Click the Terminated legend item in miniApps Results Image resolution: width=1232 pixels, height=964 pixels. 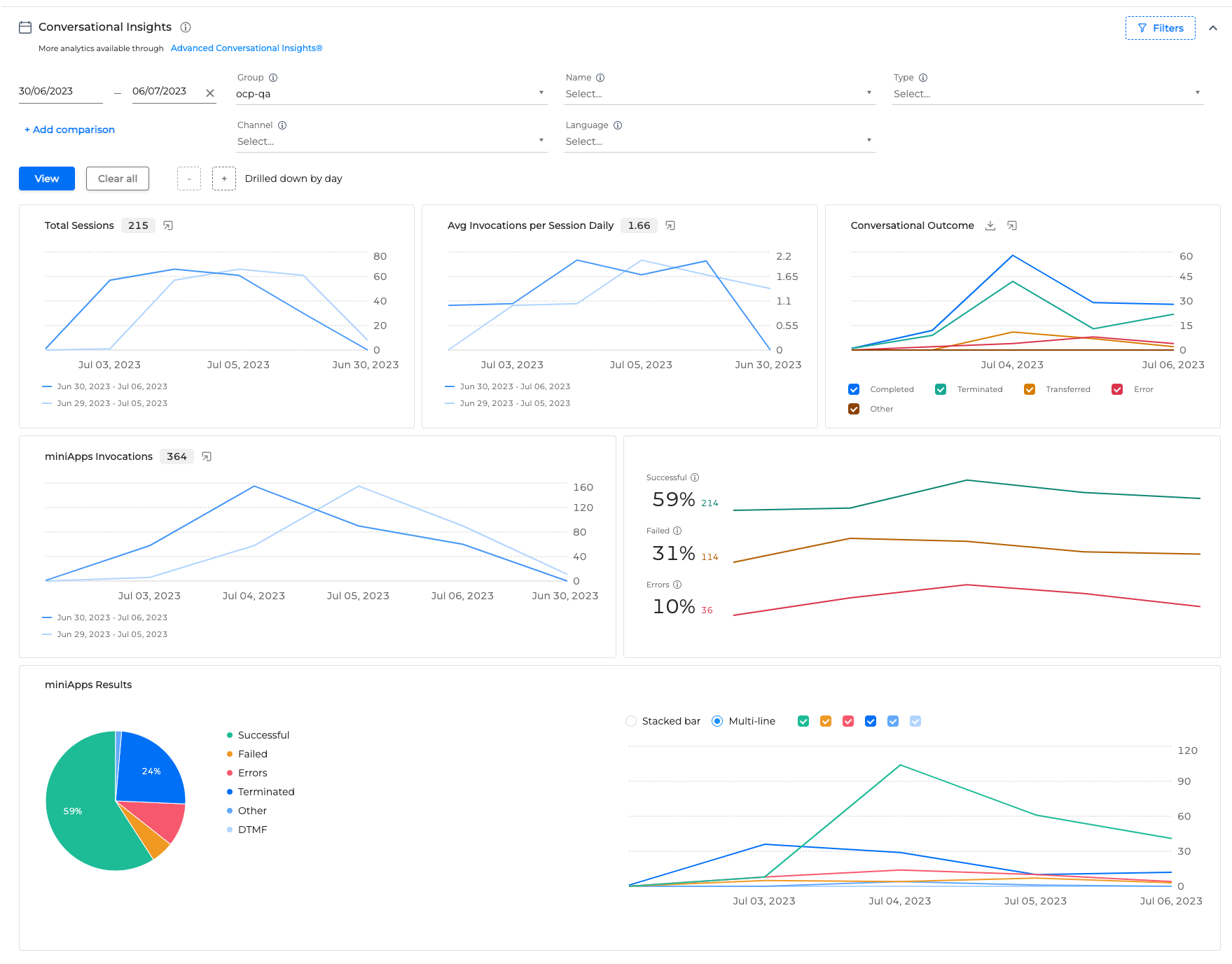(x=265, y=792)
